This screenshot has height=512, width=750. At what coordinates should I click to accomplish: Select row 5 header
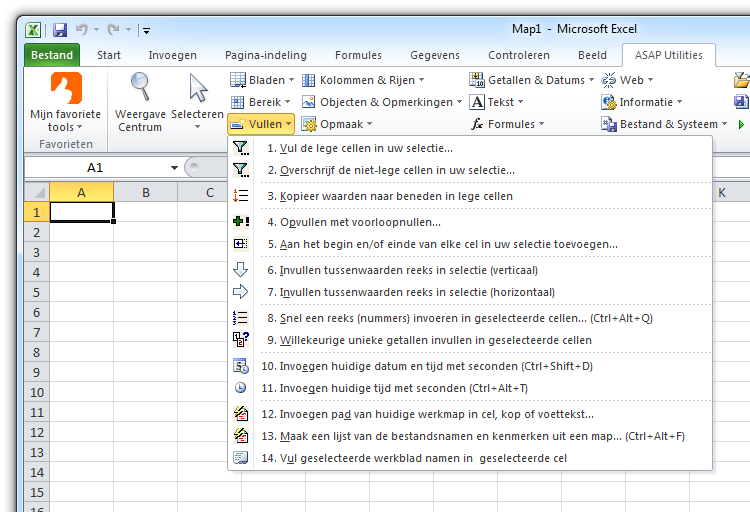click(37, 292)
